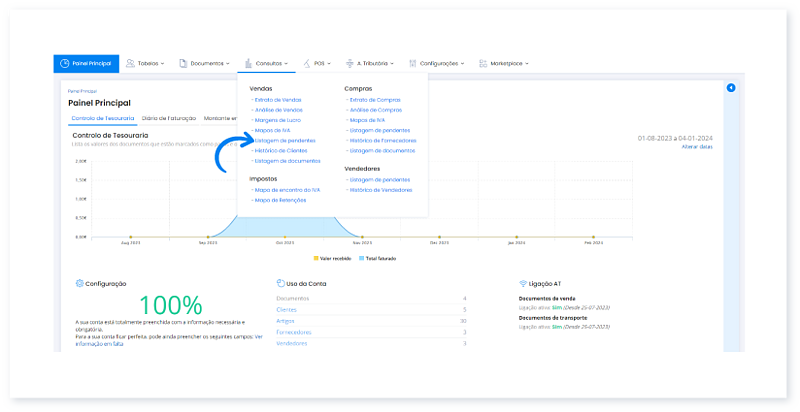This screenshot has height=412, width=800.
Task: Click the Alterar datas link
Action: [696, 147]
